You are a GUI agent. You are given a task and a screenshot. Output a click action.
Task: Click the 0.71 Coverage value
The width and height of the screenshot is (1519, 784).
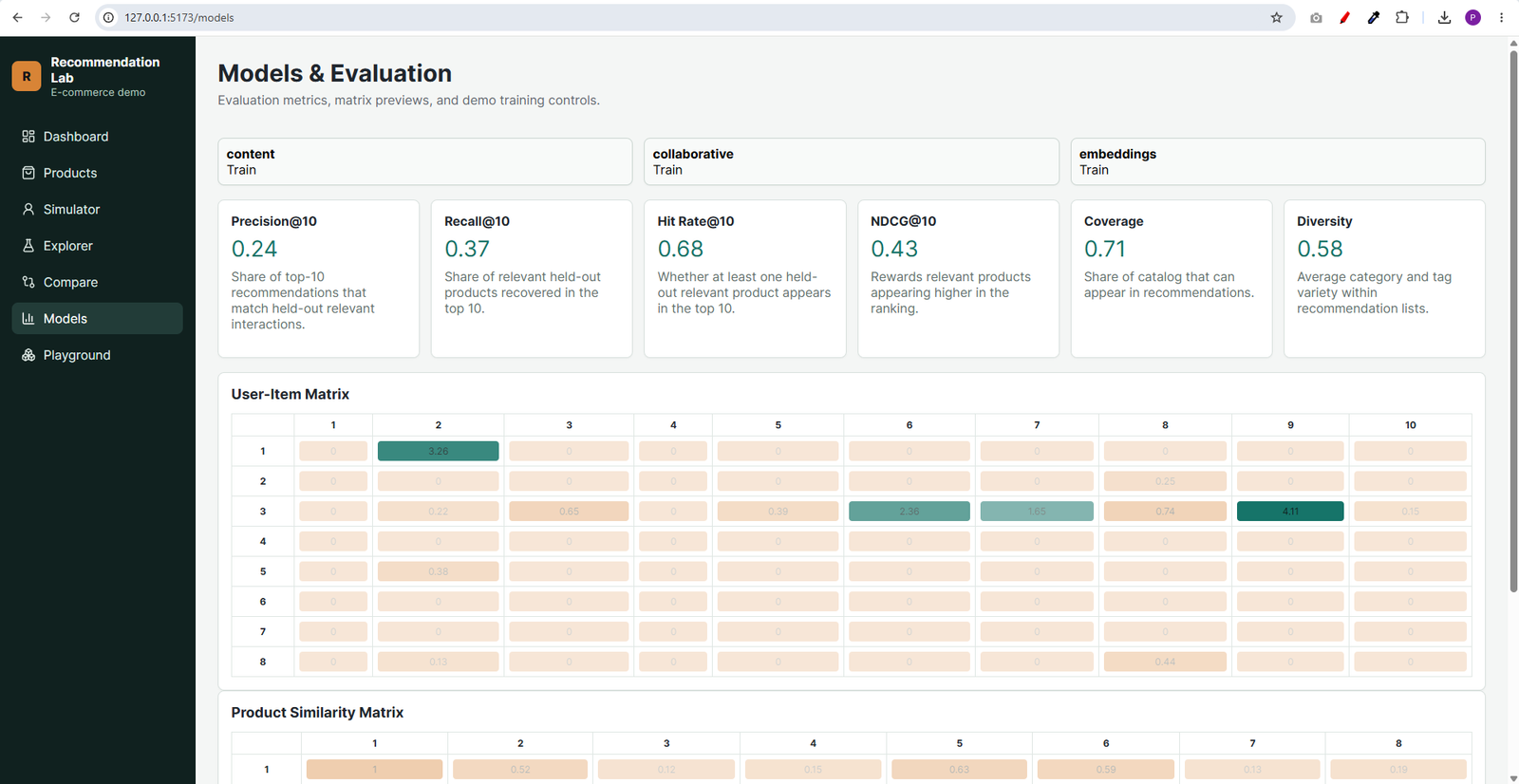pyautogui.click(x=1105, y=249)
